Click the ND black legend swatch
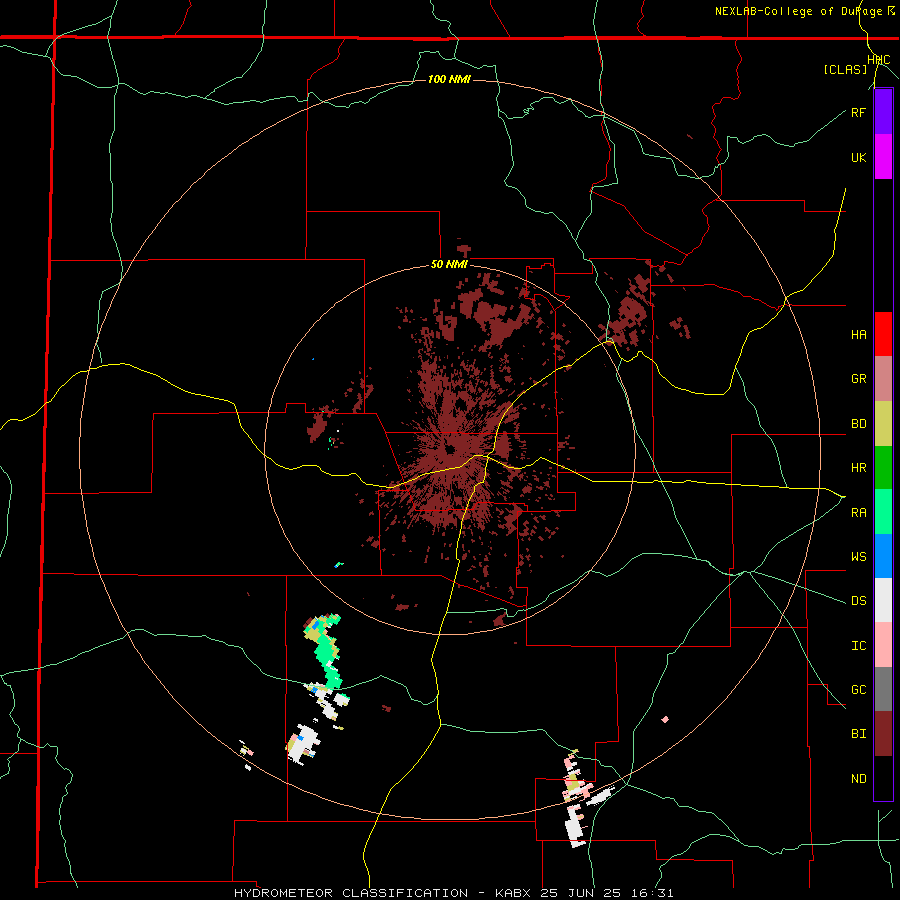 point(883,778)
